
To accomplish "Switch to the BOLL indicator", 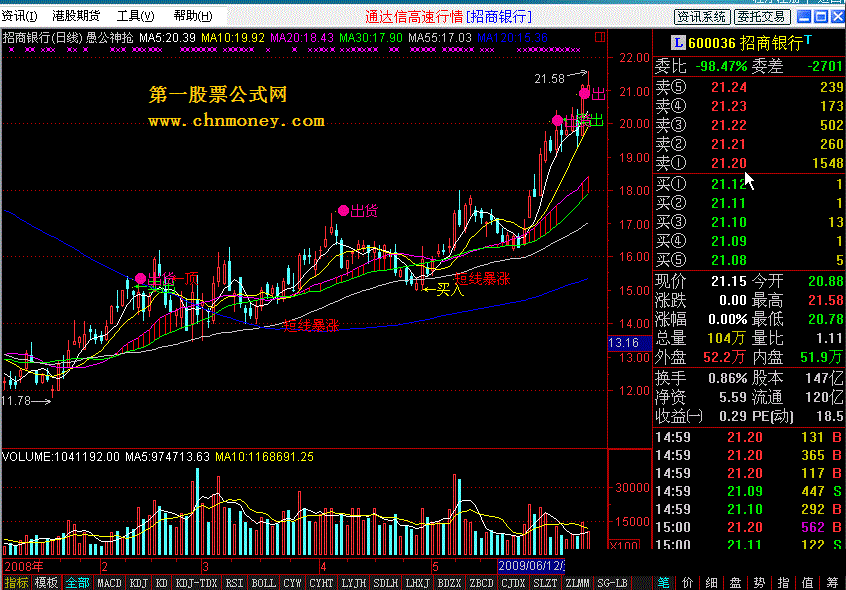I will tap(264, 583).
